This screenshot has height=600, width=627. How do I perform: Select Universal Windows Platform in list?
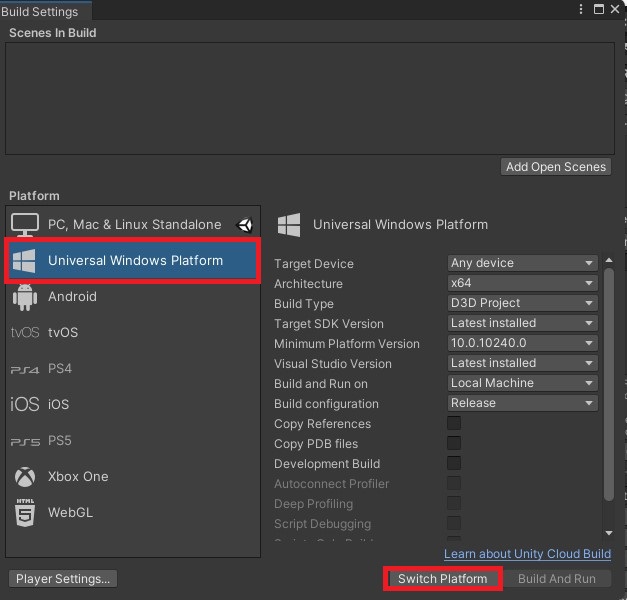coord(133,261)
